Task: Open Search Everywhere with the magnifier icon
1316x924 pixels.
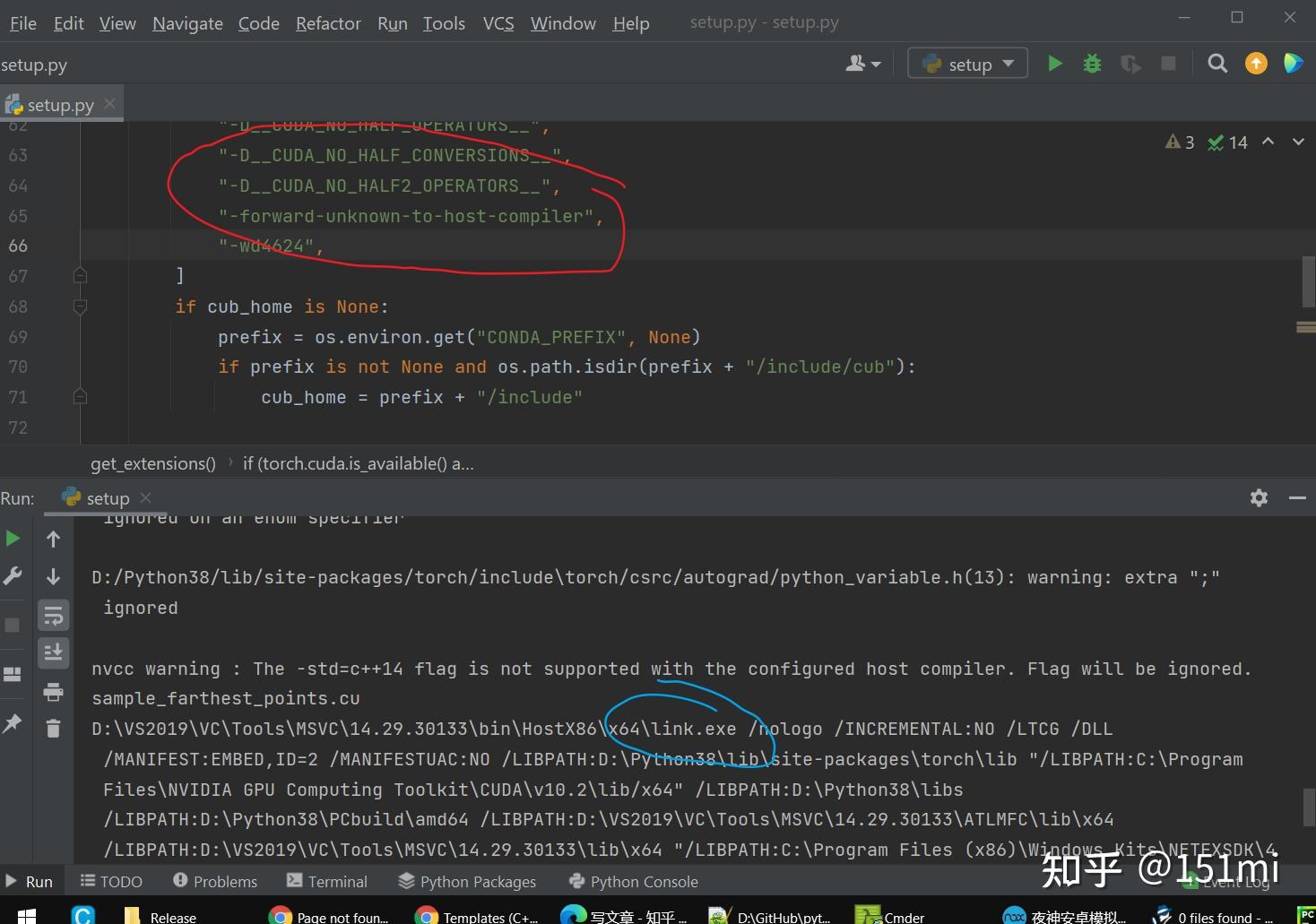Action: pyautogui.click(x=1216, y=63)
